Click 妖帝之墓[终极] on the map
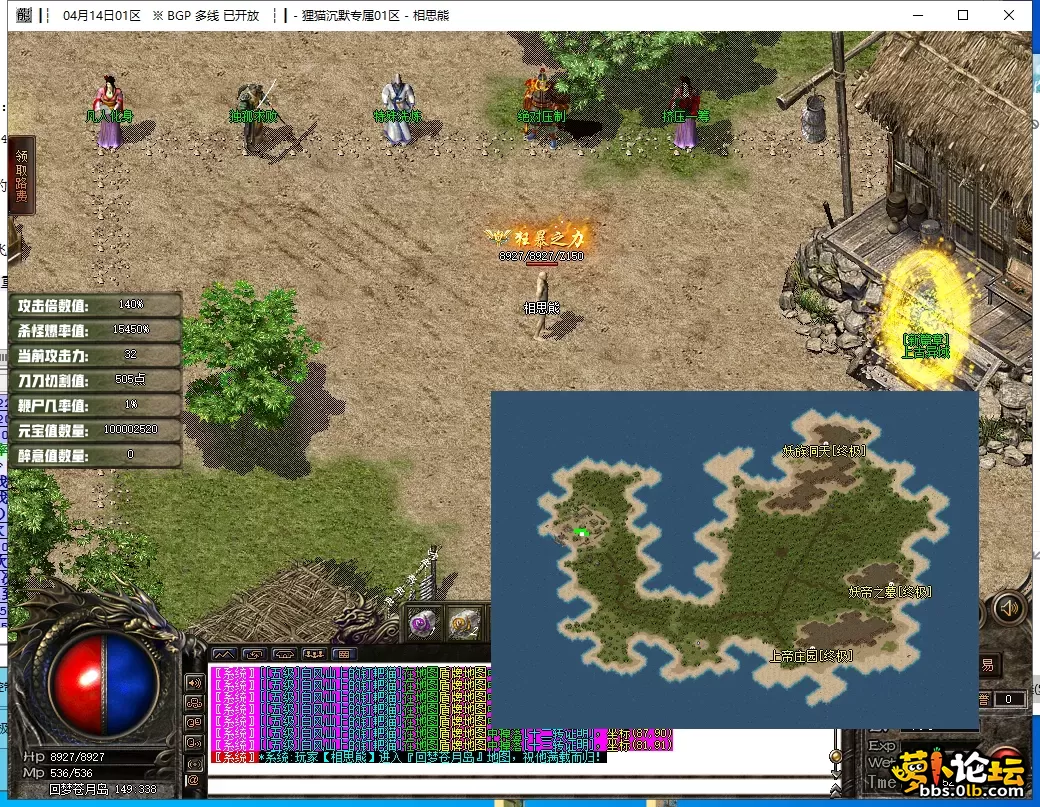The image size is (1040, 807). (x=890, y=591)
